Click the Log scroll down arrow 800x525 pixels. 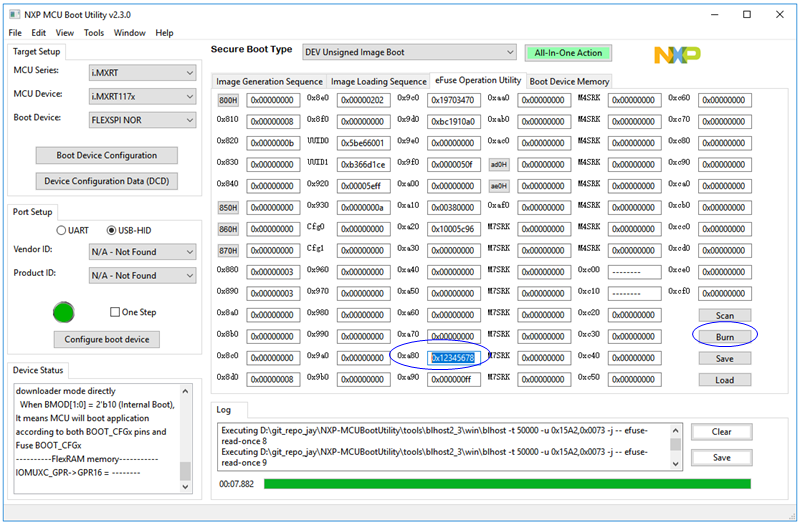coord(676,464)
